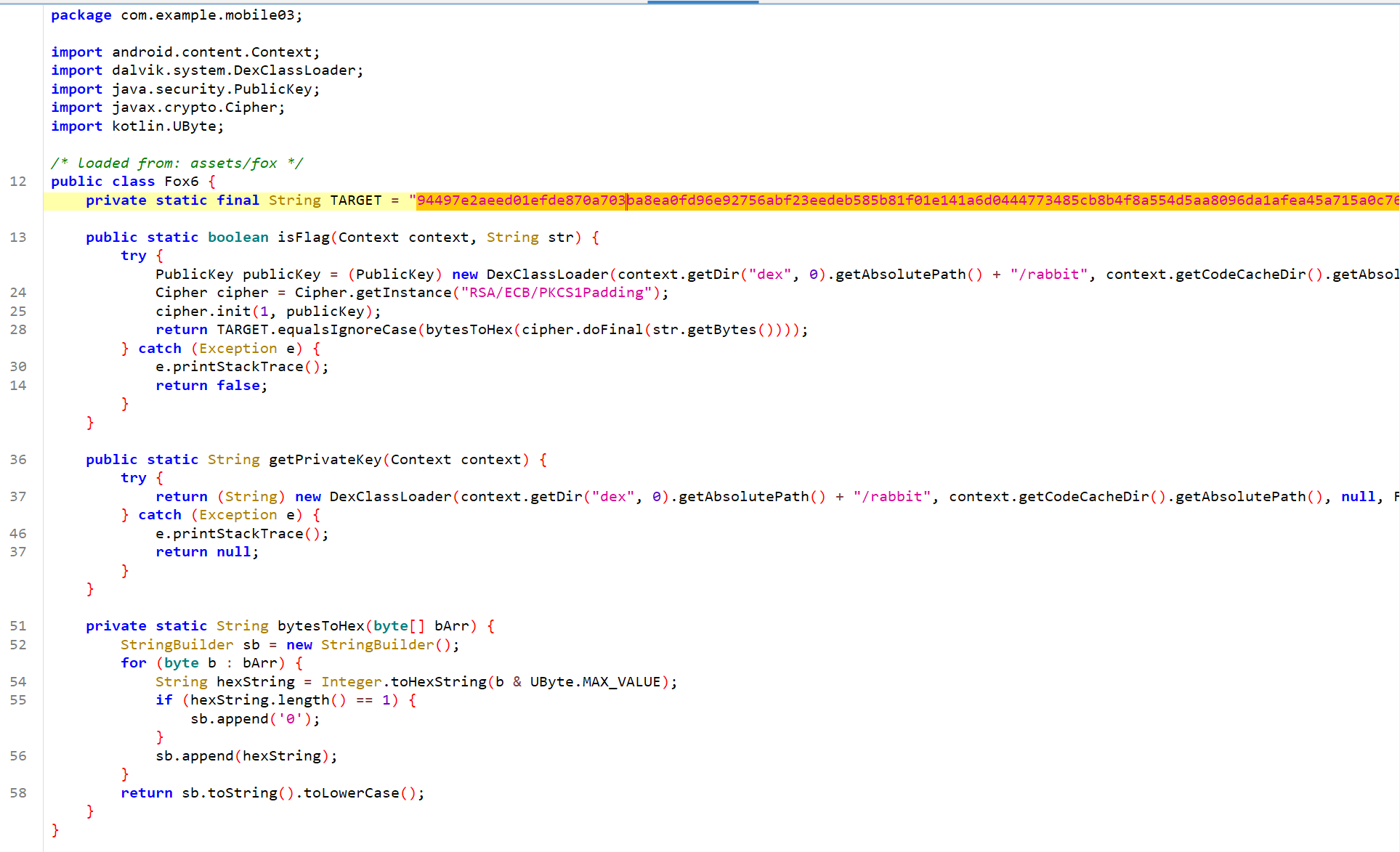The height and width of the screenshot is (852, 1400).
Task: Click line number 12 in gutter
Action: click(18, 182)
